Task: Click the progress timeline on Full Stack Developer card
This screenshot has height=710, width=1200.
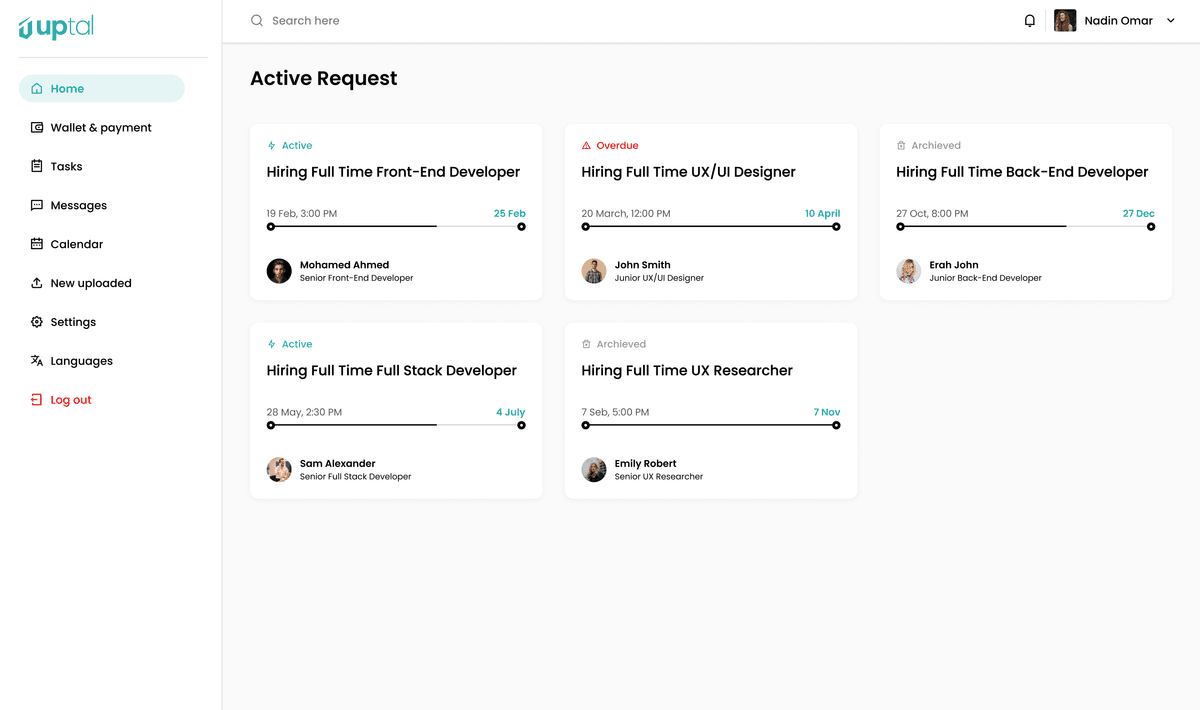Action: tap(395, 425)
